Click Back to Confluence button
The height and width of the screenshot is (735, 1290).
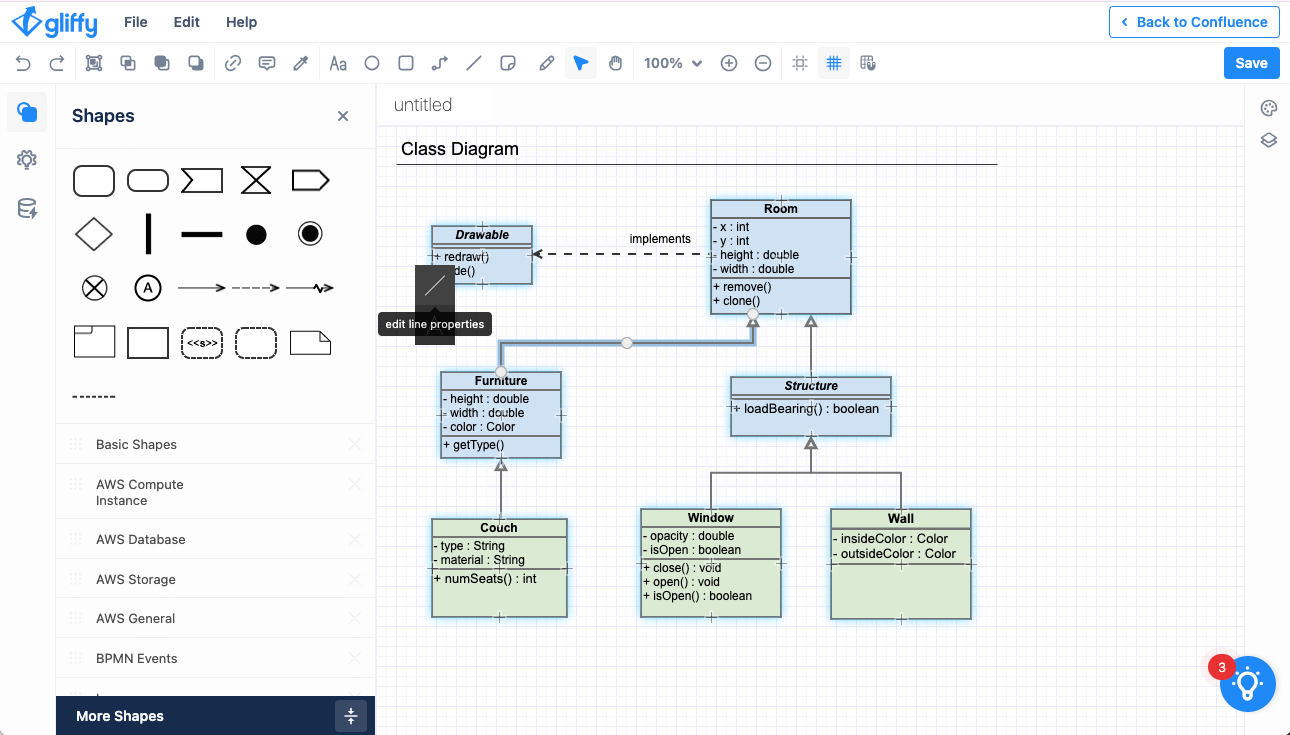coord(1193,22)
